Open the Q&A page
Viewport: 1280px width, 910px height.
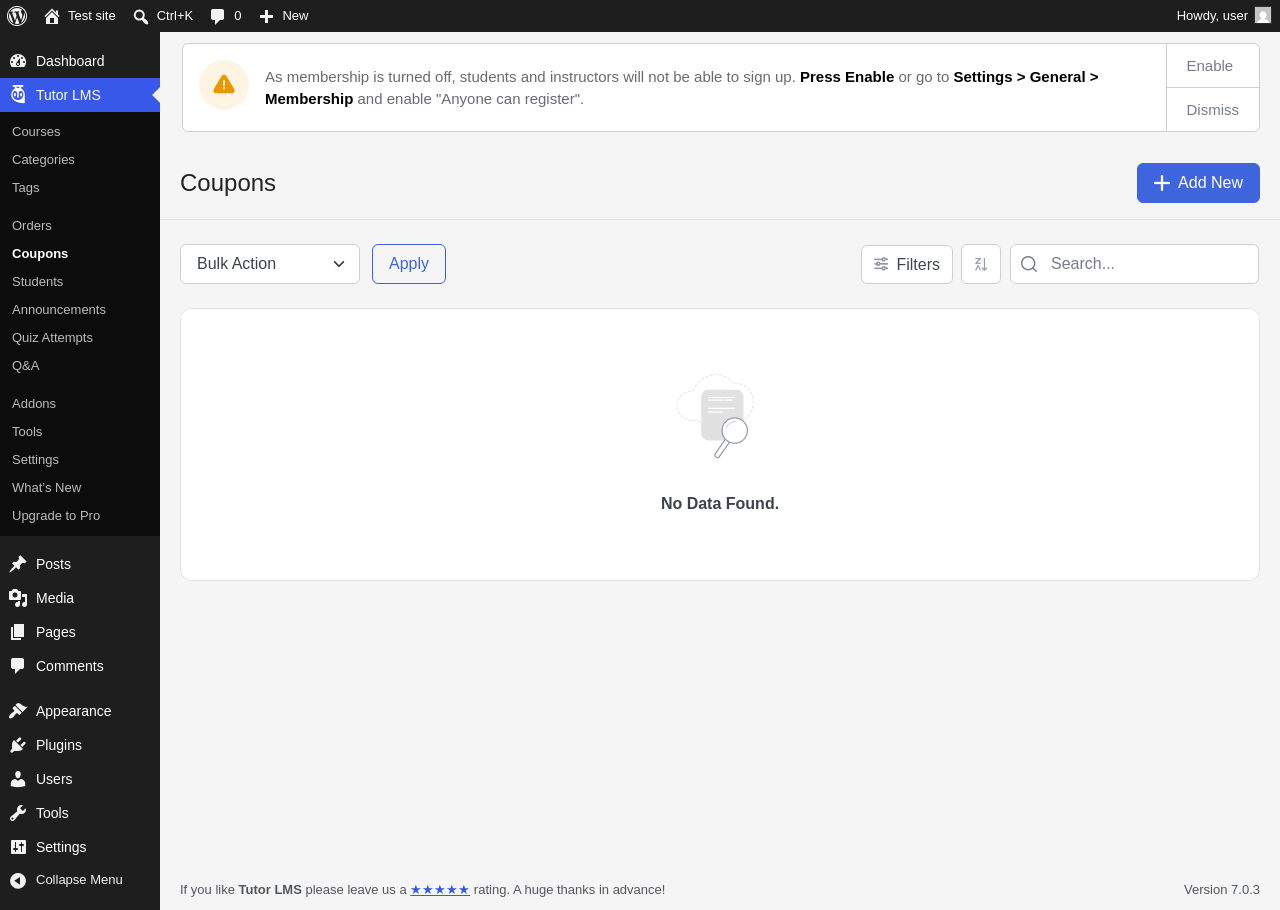tap(26, 366)
